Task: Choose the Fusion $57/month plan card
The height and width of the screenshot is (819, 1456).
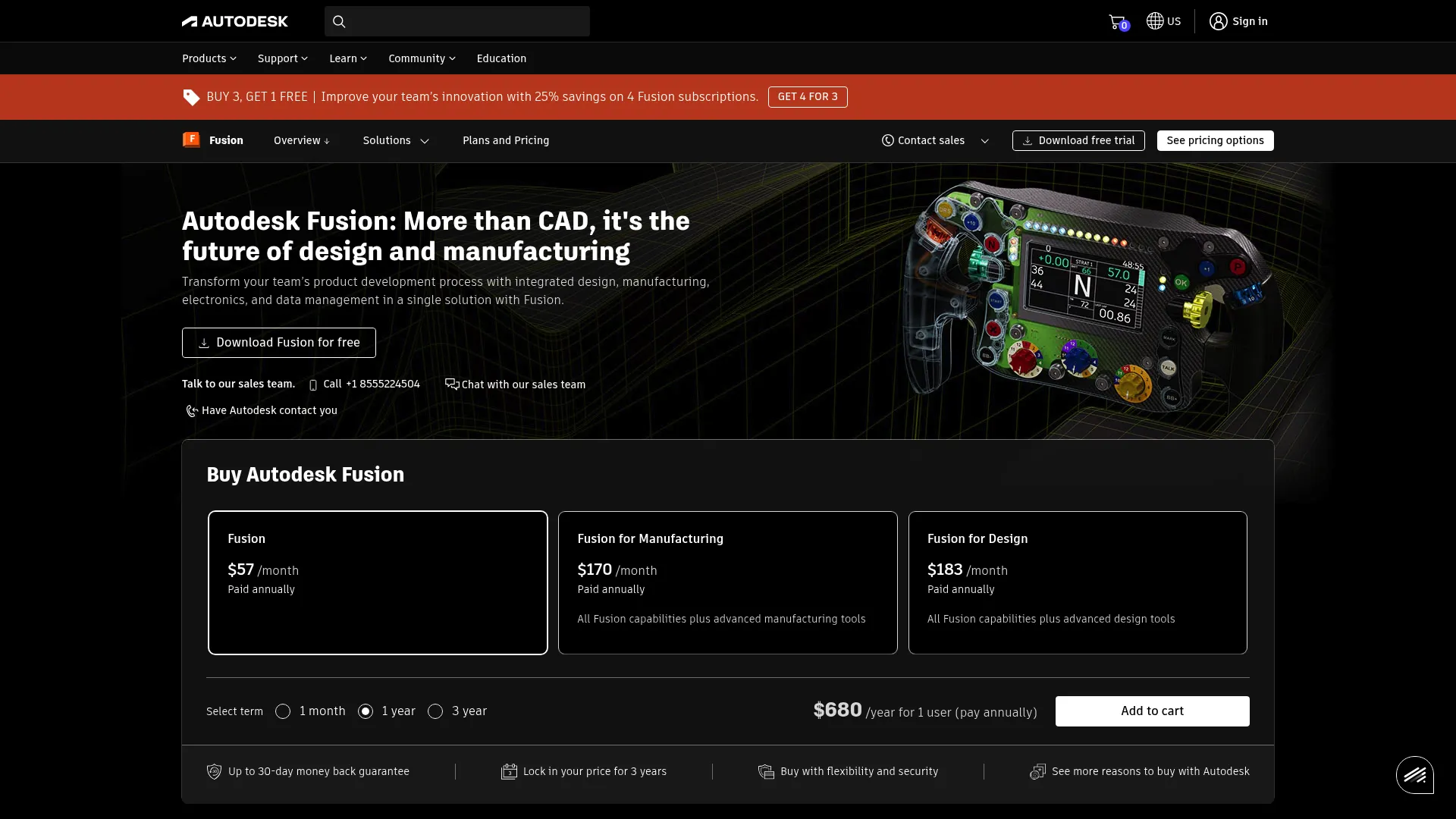Action: pos(378,582)
